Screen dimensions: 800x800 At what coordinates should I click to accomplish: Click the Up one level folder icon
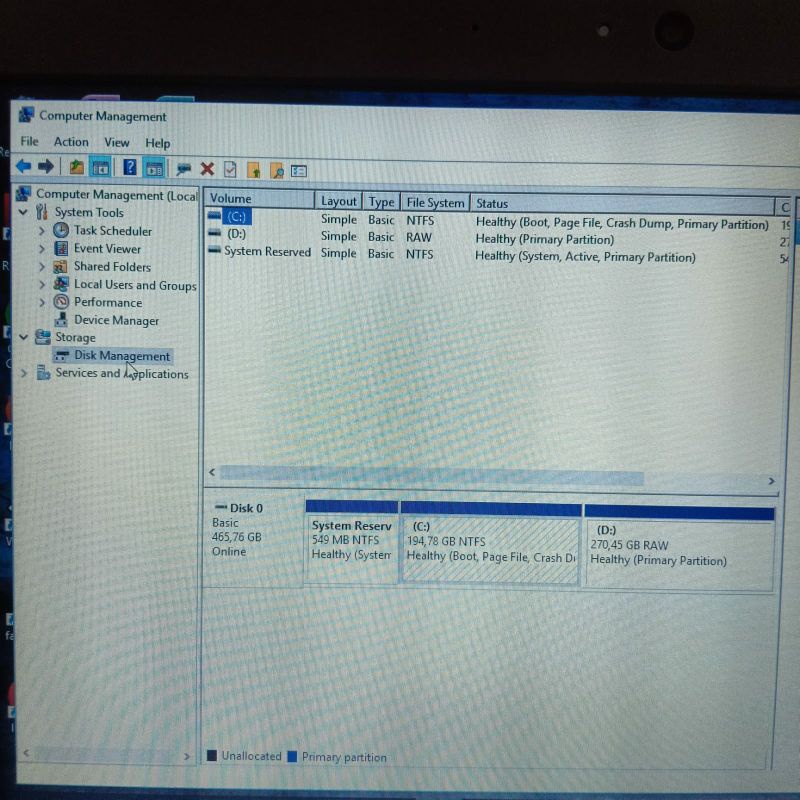tap(77, 168)
